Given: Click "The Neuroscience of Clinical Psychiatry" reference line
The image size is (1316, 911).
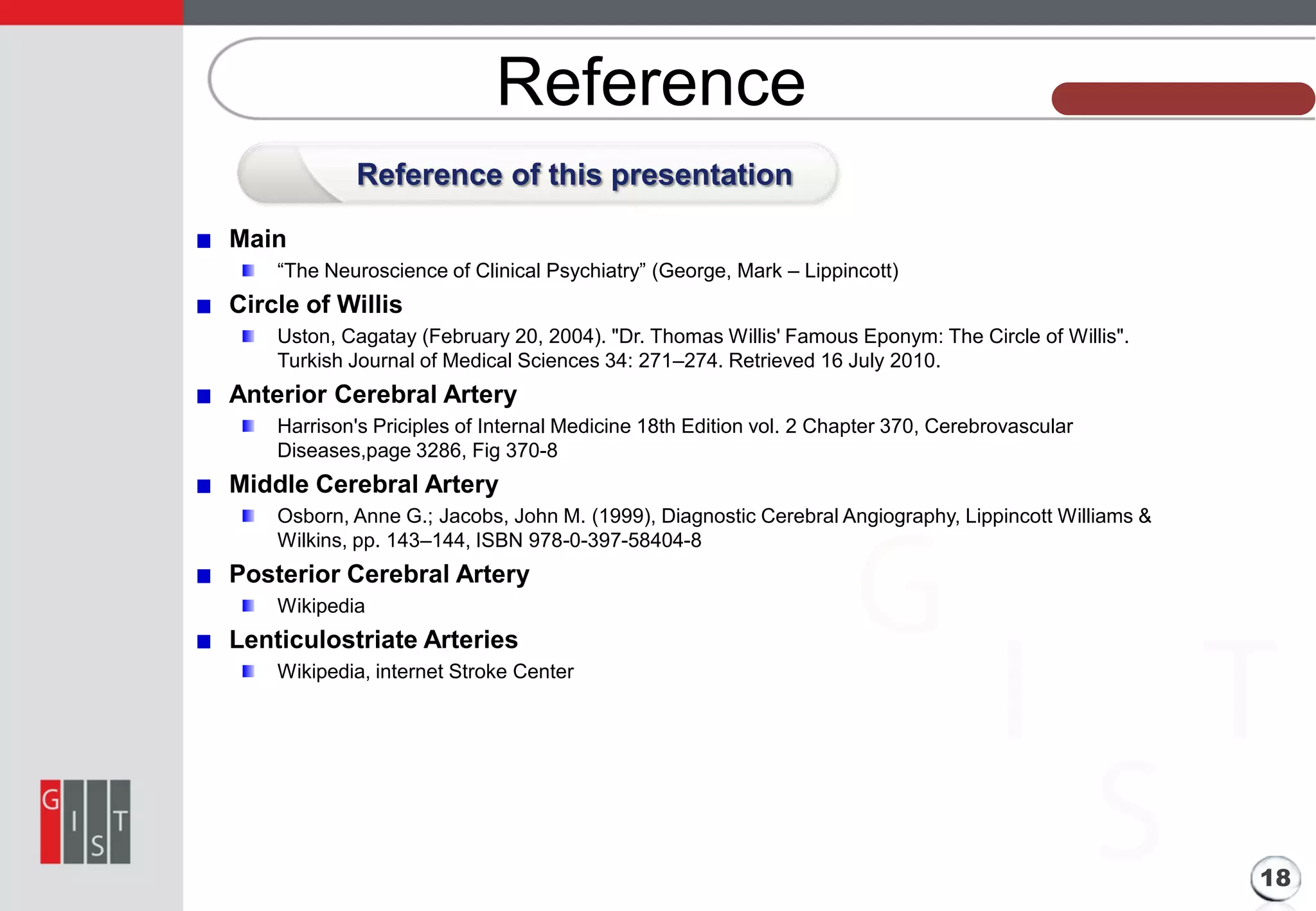Looking at the screenshot, I should tap(587, 271).
